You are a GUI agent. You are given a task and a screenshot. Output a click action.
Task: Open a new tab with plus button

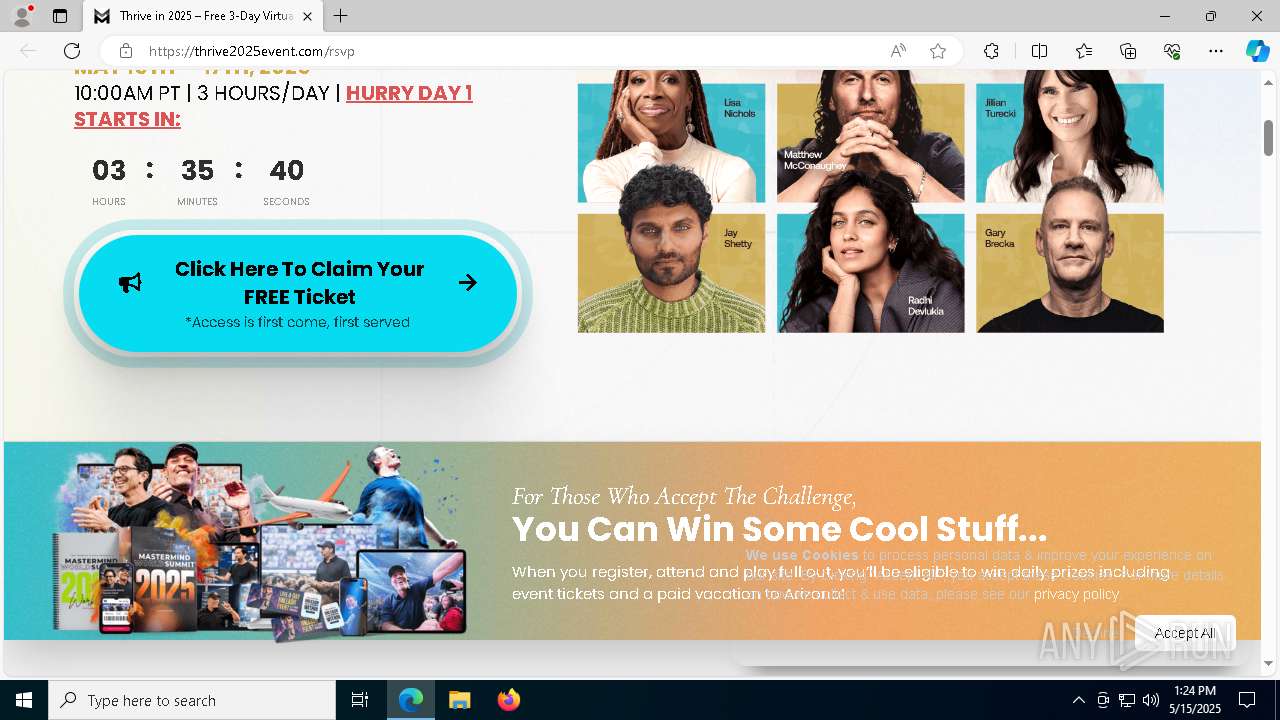341,16
